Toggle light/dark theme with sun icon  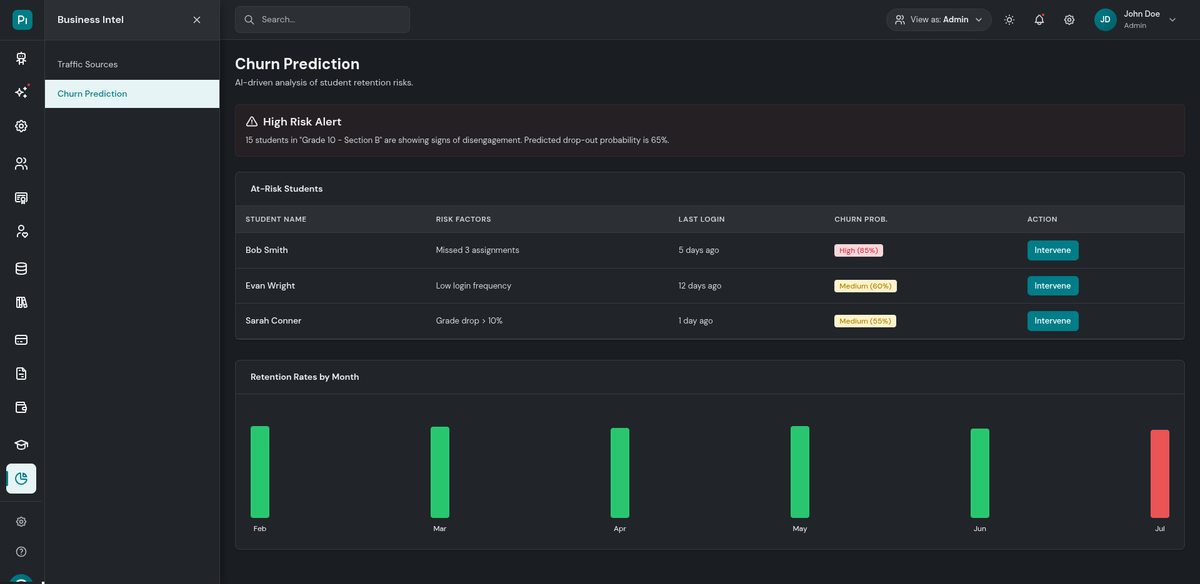click(1009, 20)
